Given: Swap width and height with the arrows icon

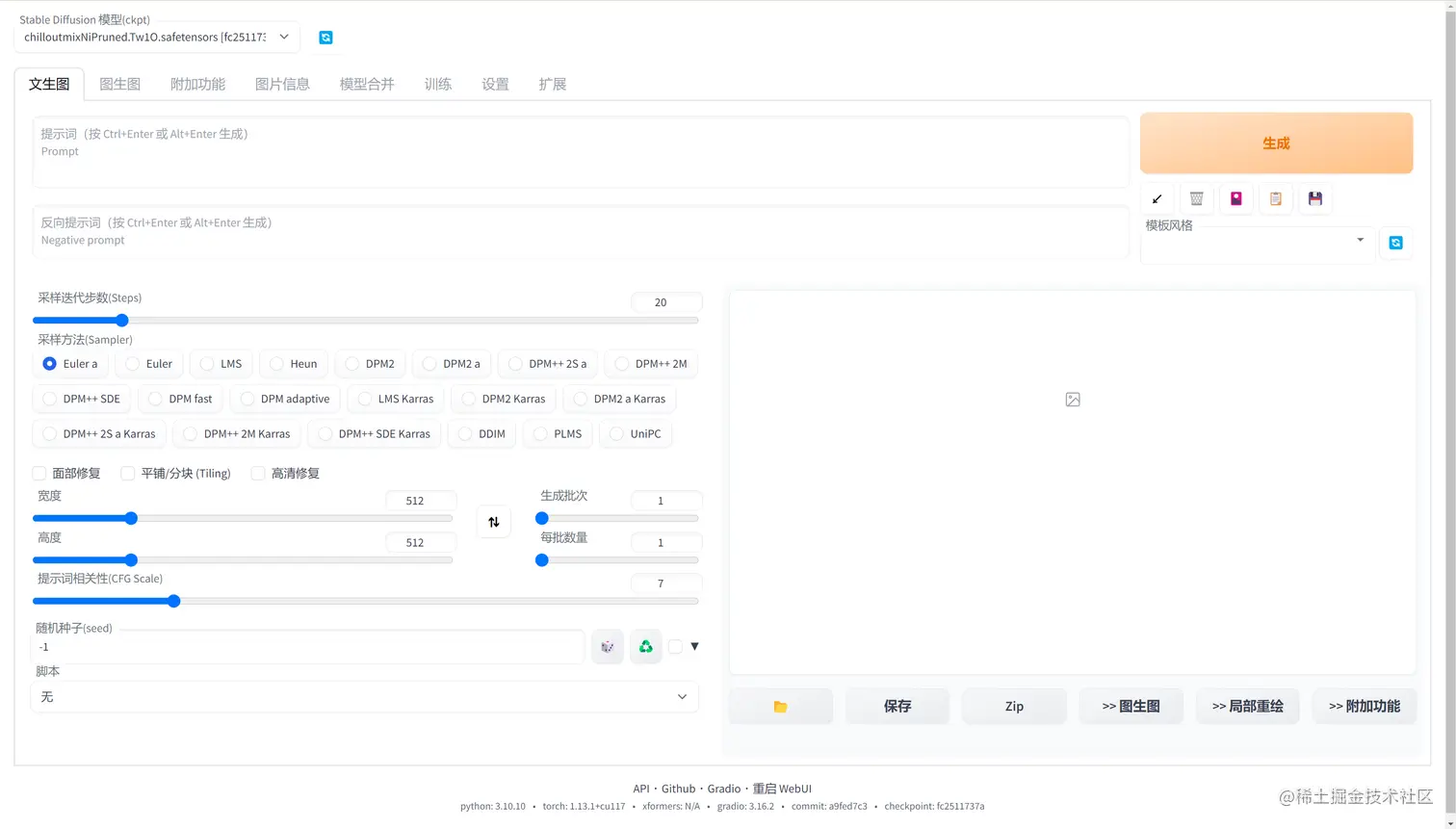Looking at the screenshot, I should pos(493,522).
